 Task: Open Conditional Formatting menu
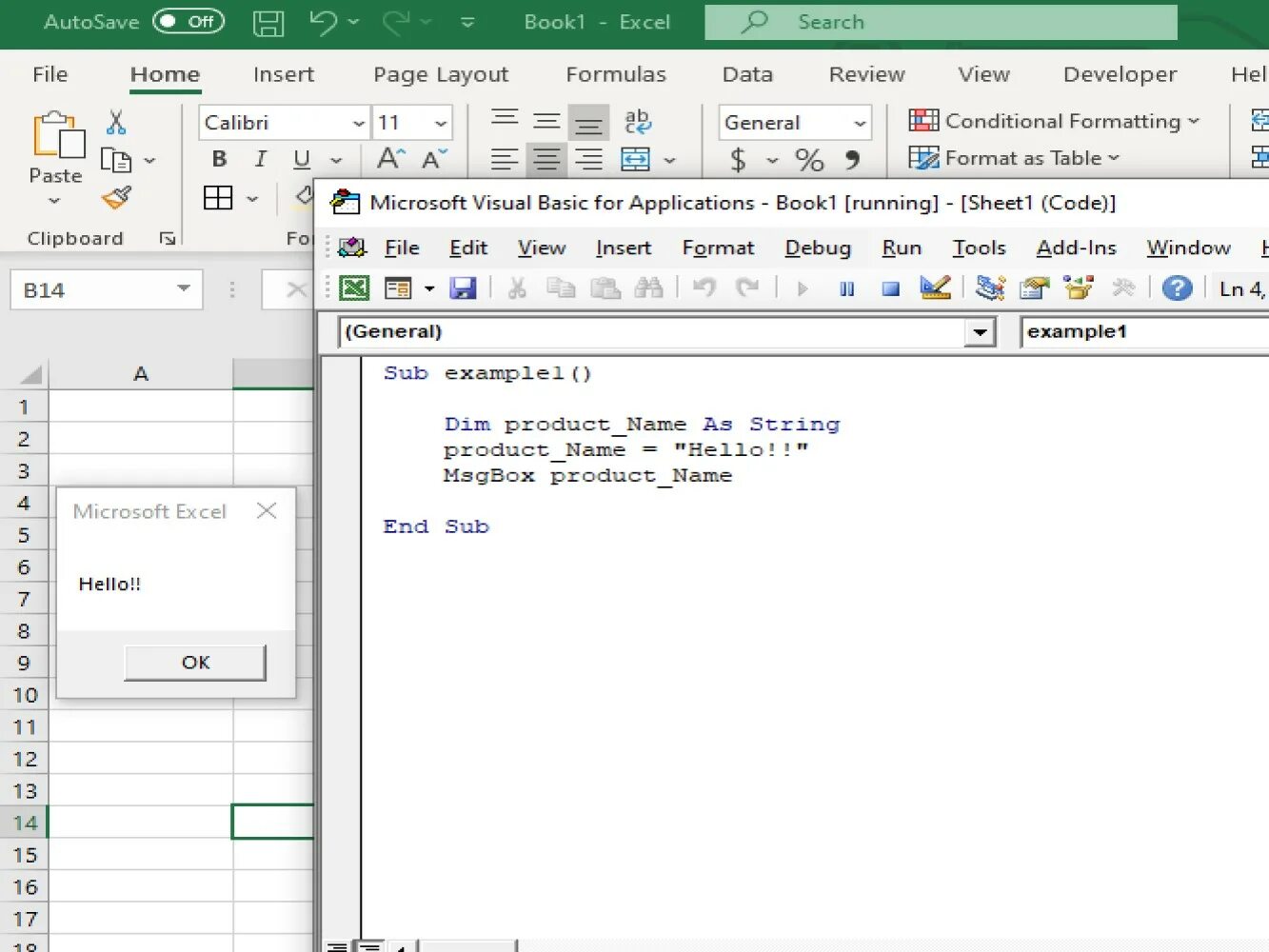[x=1054, y=121]
